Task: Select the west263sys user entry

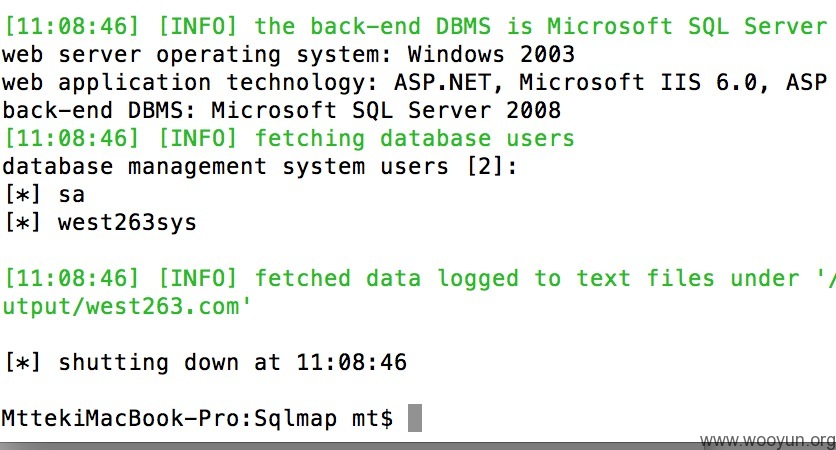Action: tap(127, 222)
